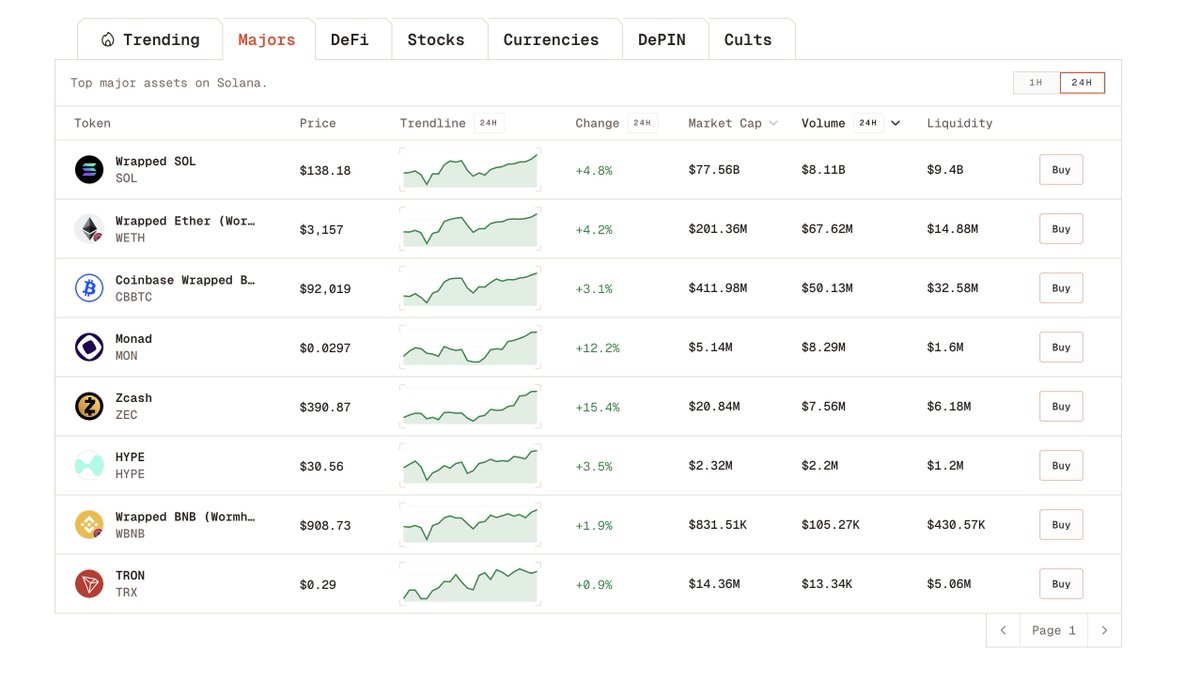Buy the HYPE token

(1061, 465)
